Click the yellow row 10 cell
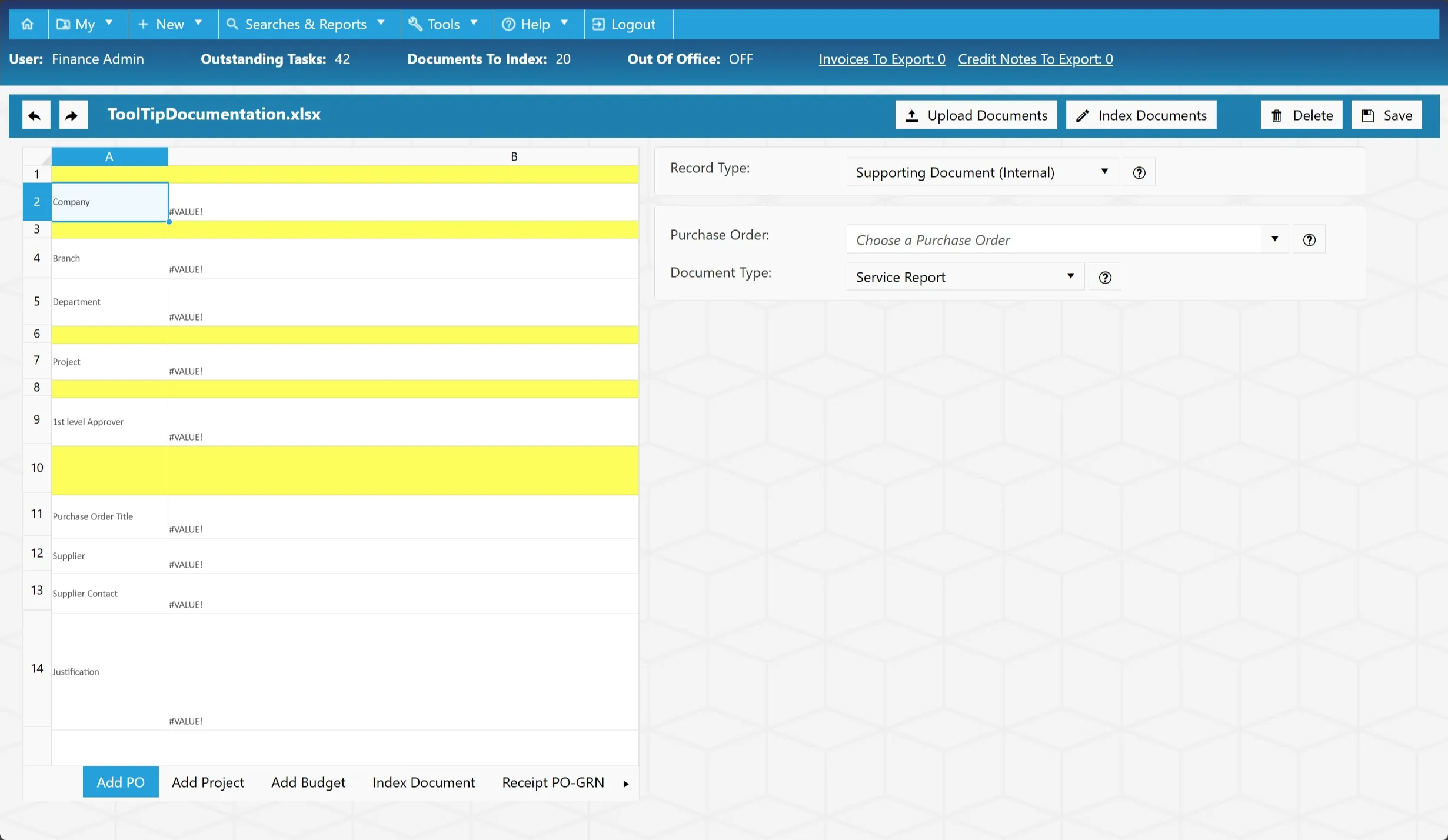Screen dimensions: 1448x840 (x=344, y=471)
